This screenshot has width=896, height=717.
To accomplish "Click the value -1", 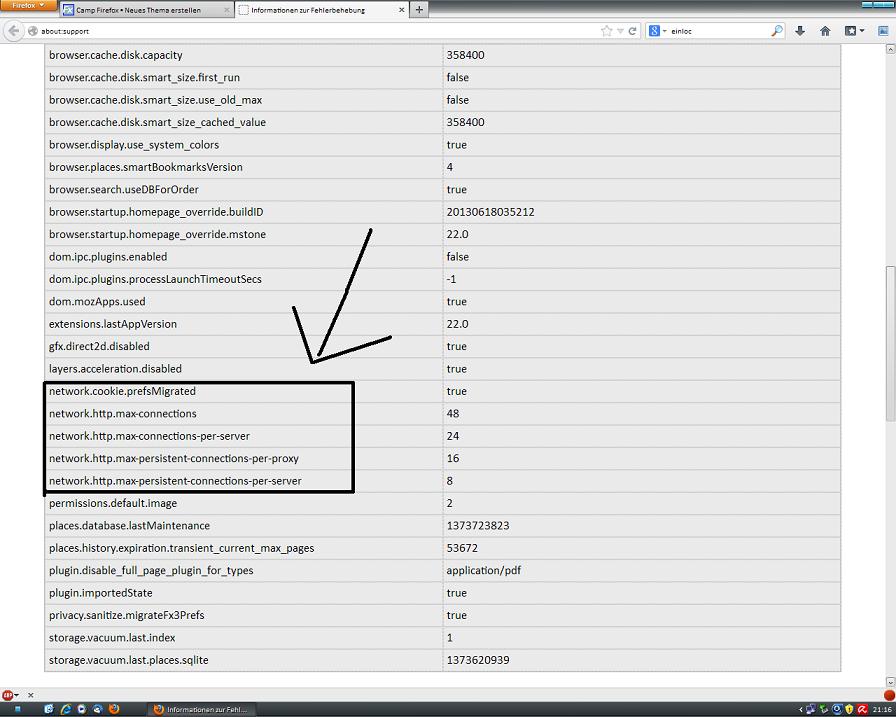I will [451, 279].
